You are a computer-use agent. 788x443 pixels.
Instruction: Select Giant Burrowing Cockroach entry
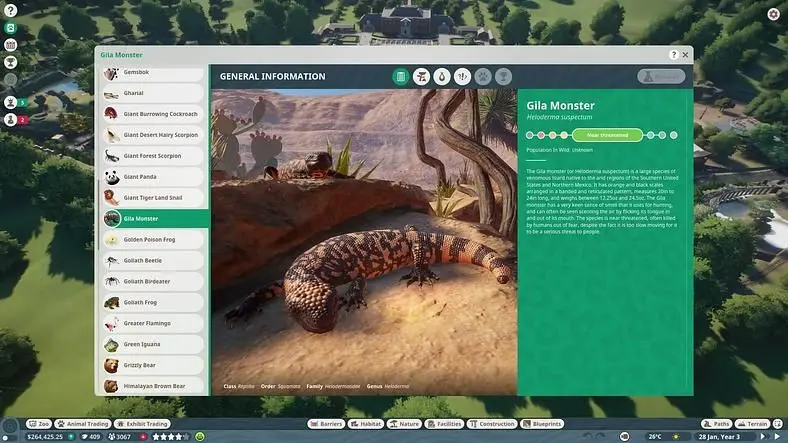(x=153, y=115)
